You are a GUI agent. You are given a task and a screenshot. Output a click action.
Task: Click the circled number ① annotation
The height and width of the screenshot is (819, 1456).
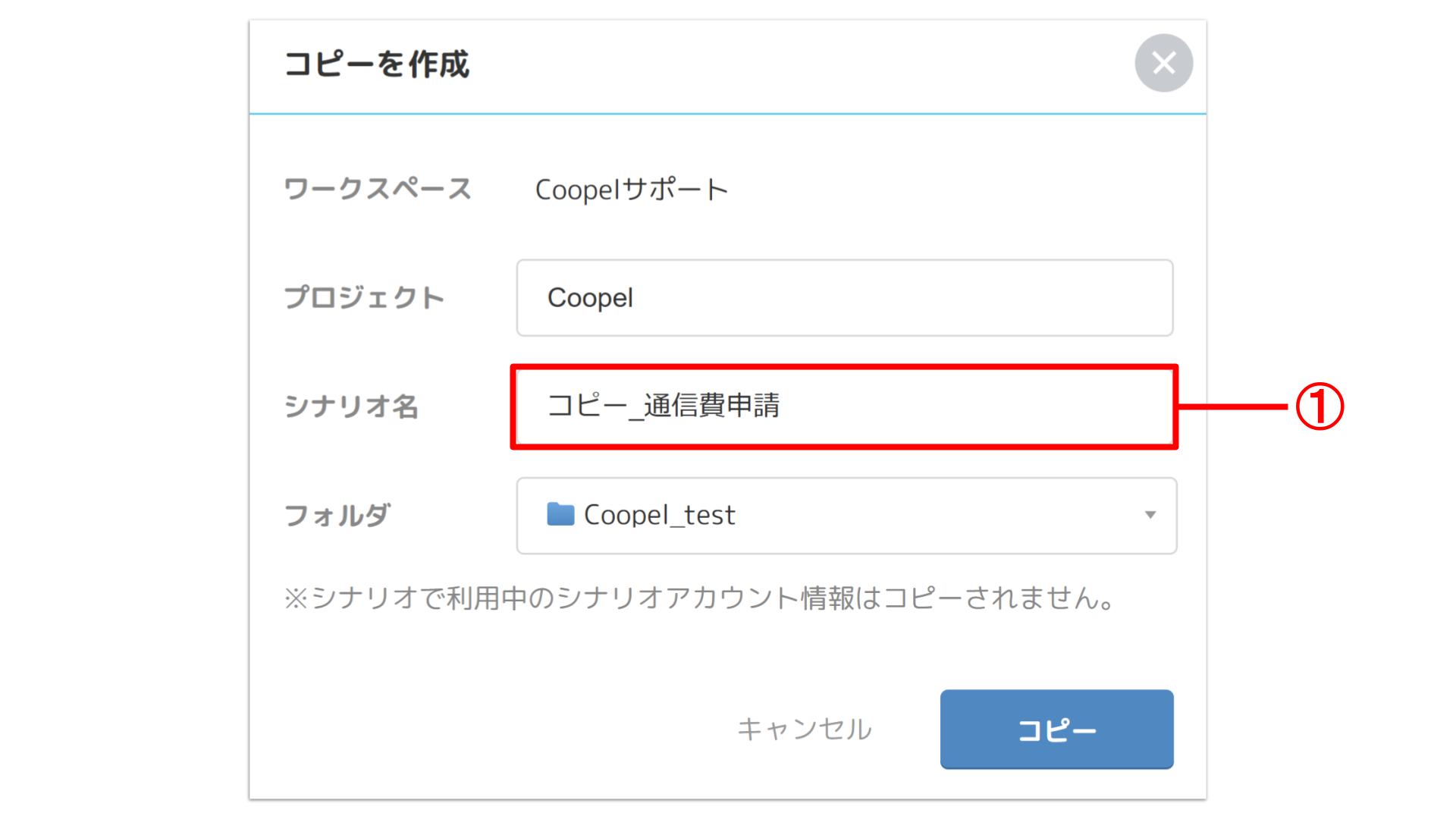tap(1319, 406)
